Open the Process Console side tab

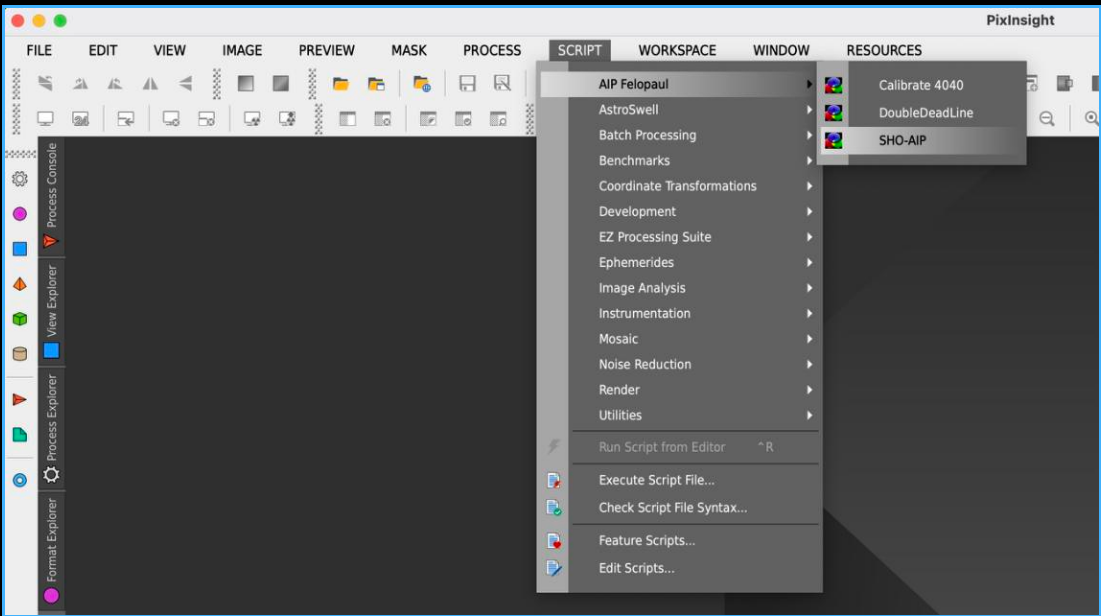point(51,195)
